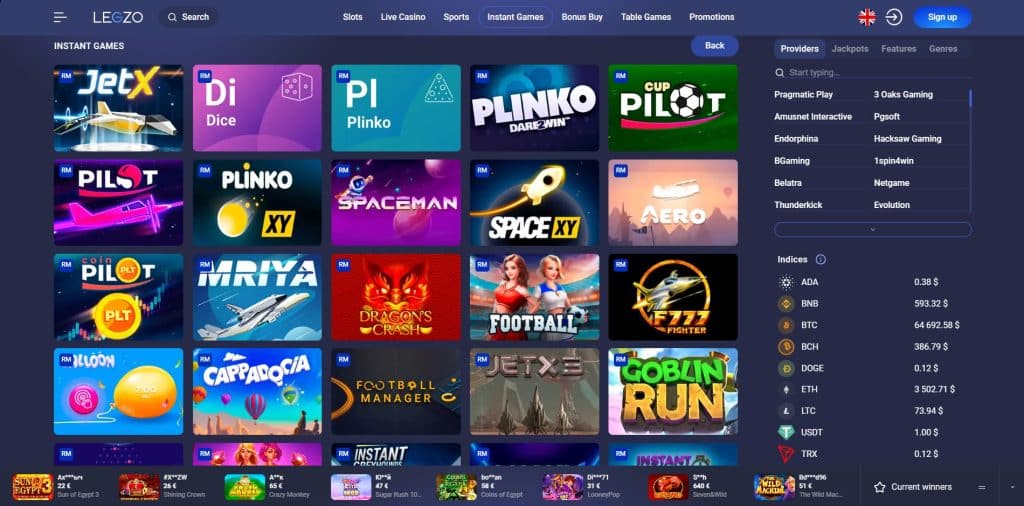Click the BNB coin icon

point(786,304)
